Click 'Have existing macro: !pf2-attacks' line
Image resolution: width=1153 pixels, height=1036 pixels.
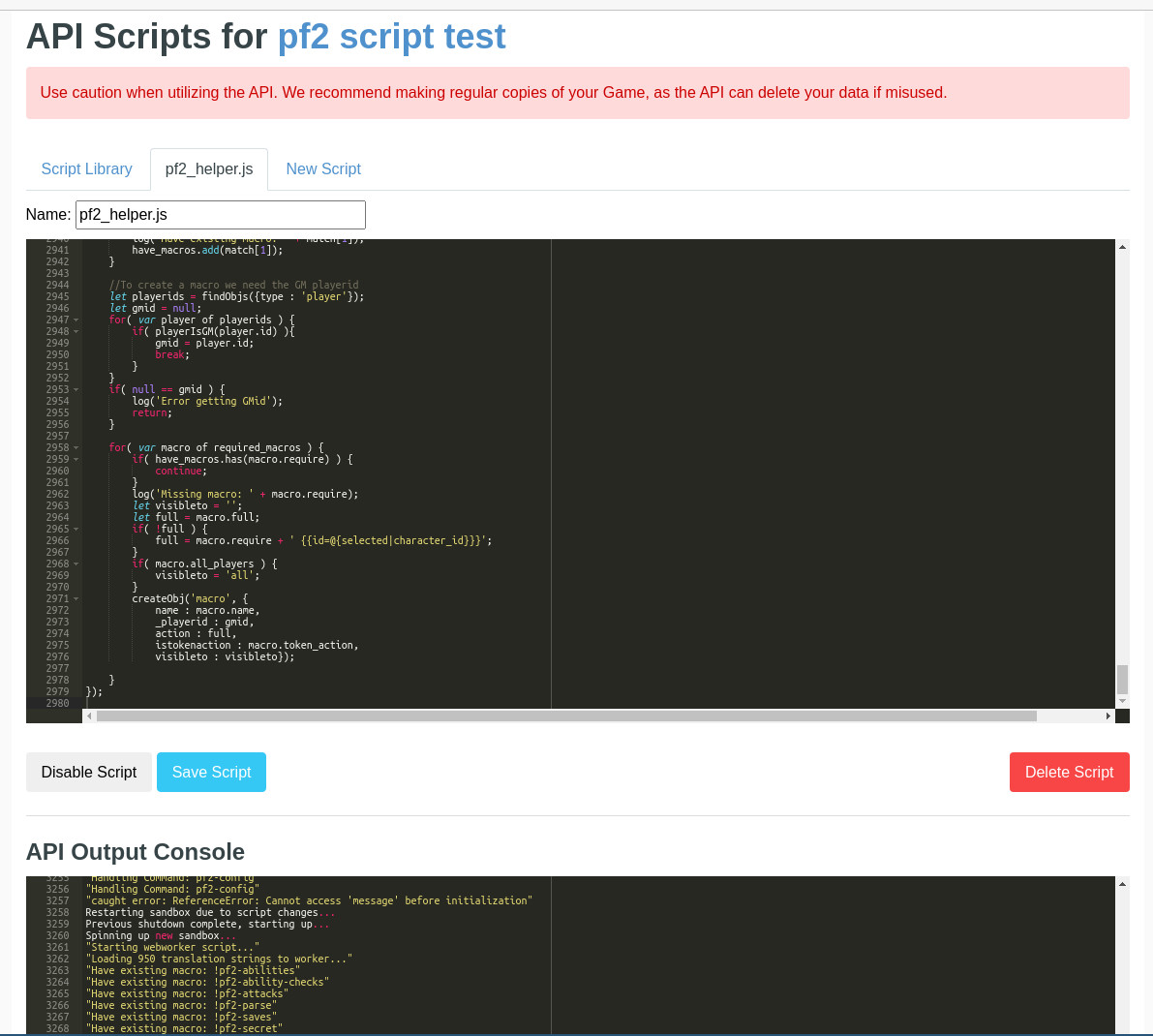coord(187,994)
